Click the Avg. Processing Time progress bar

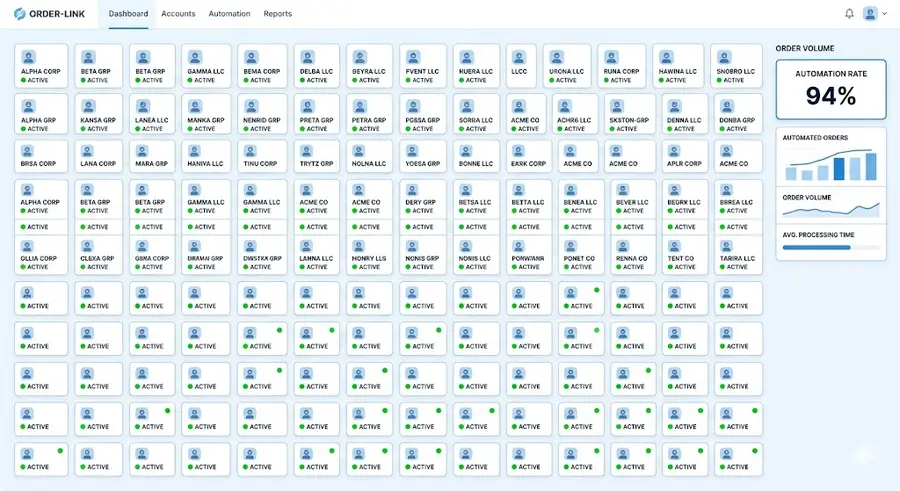coord(831,248)
